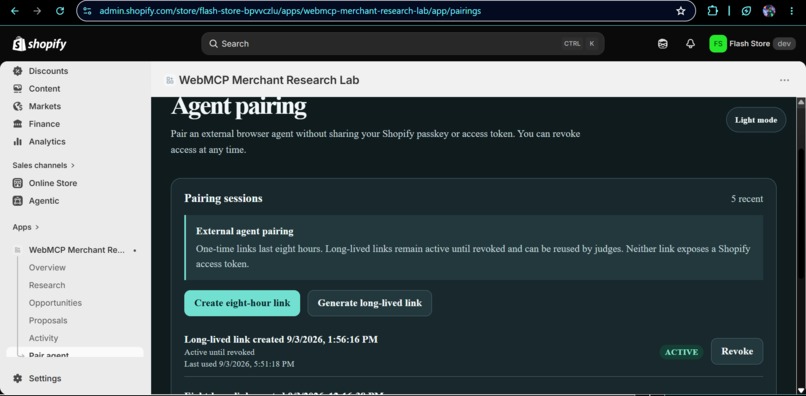Open Online Store sales channel
The height and width of the screenshot is (396, 806).
point(52,183)
